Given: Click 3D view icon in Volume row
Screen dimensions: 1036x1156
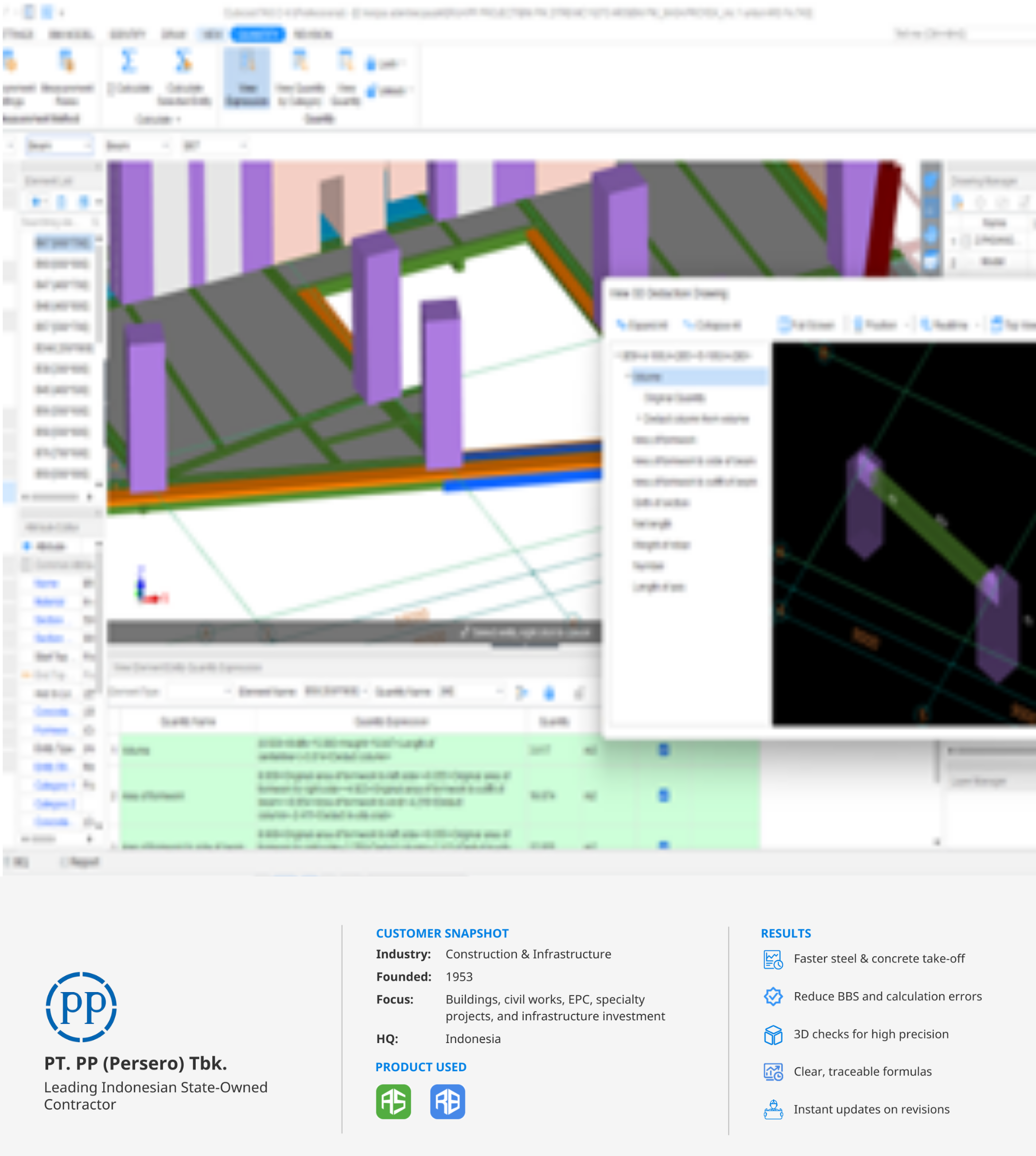Looking at the screenshot, I should point(663,750).
